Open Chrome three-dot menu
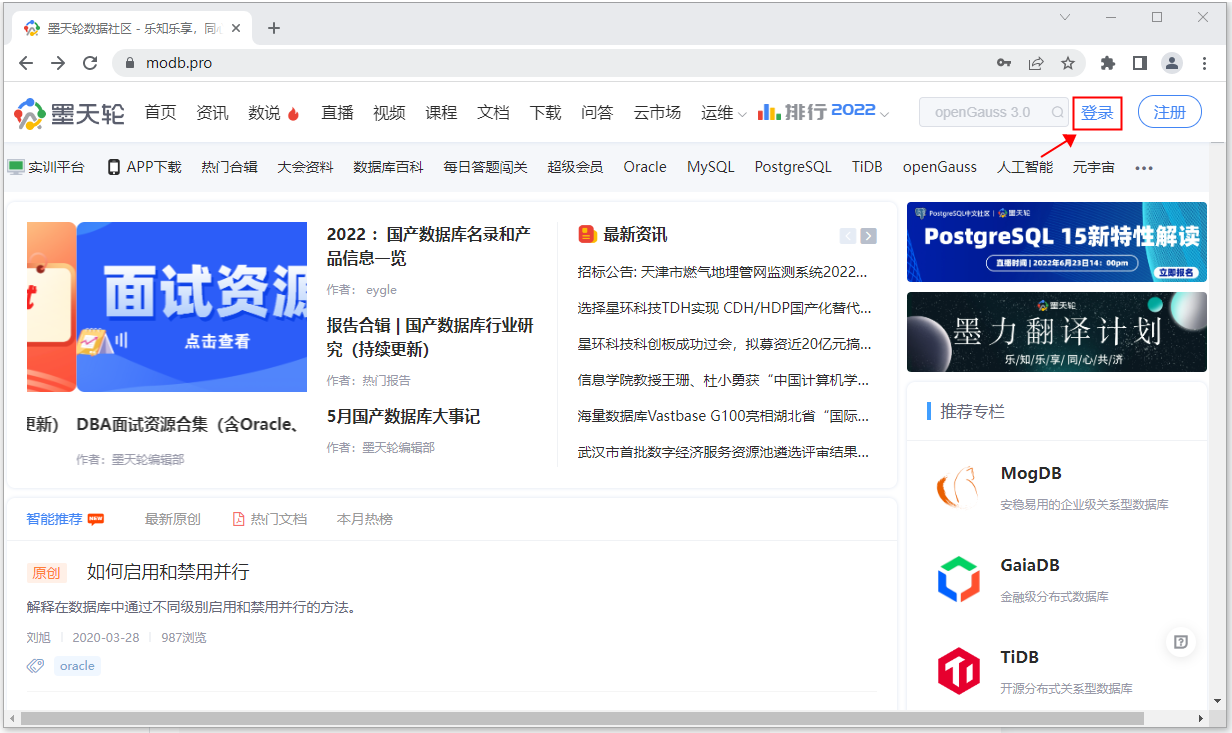 (1203, 63)
